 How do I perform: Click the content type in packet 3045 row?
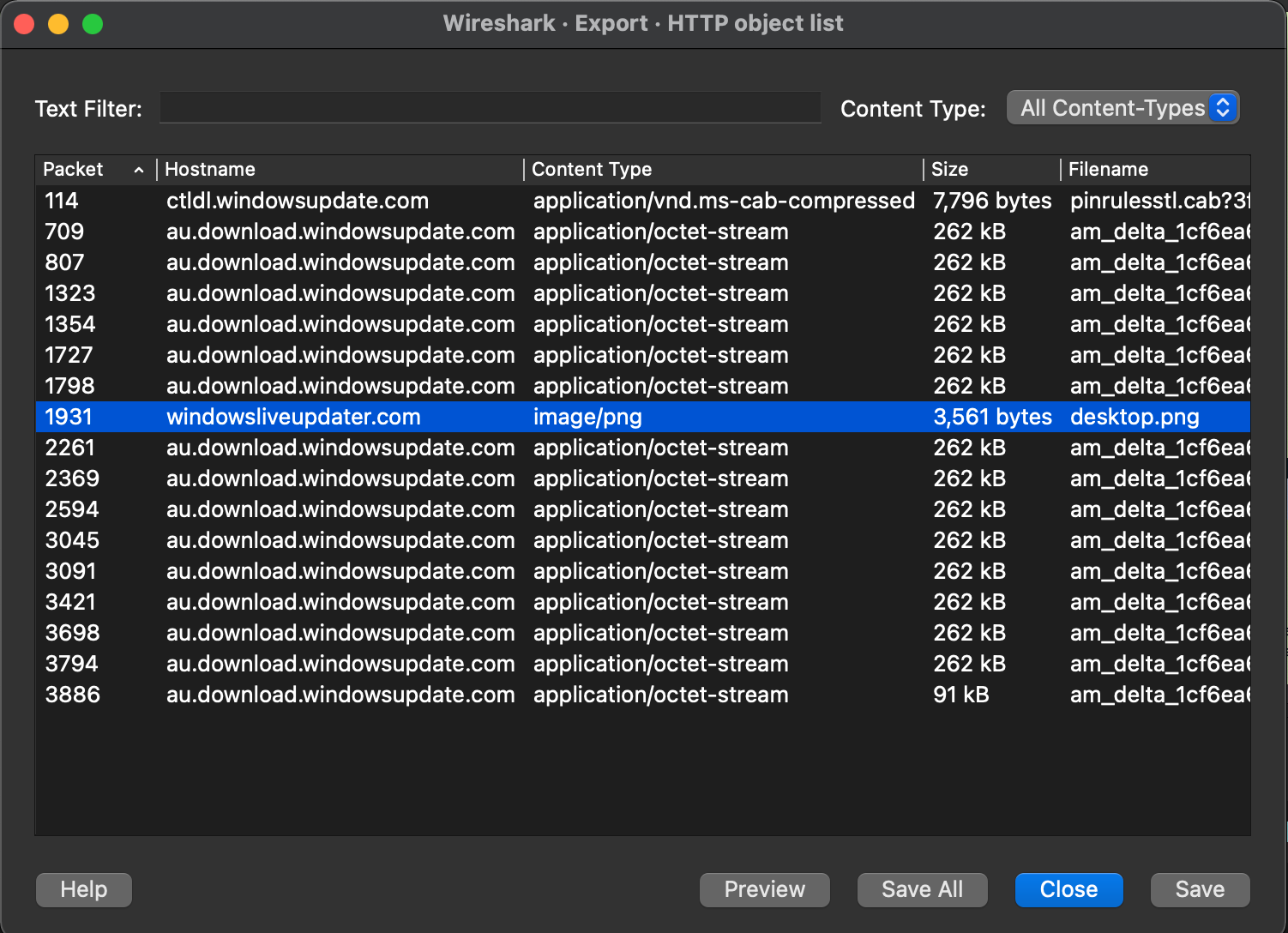tap(660, 540)
